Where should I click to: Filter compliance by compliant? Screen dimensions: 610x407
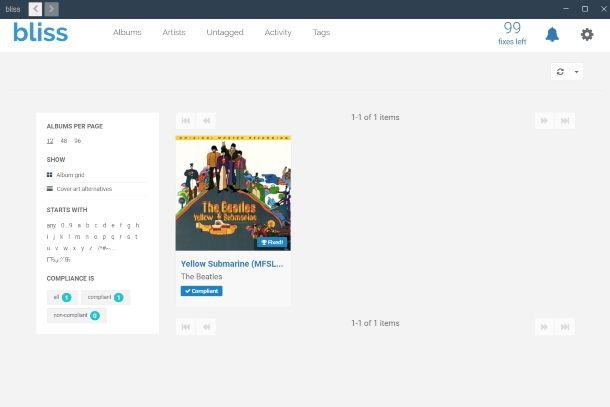(105, 297)
